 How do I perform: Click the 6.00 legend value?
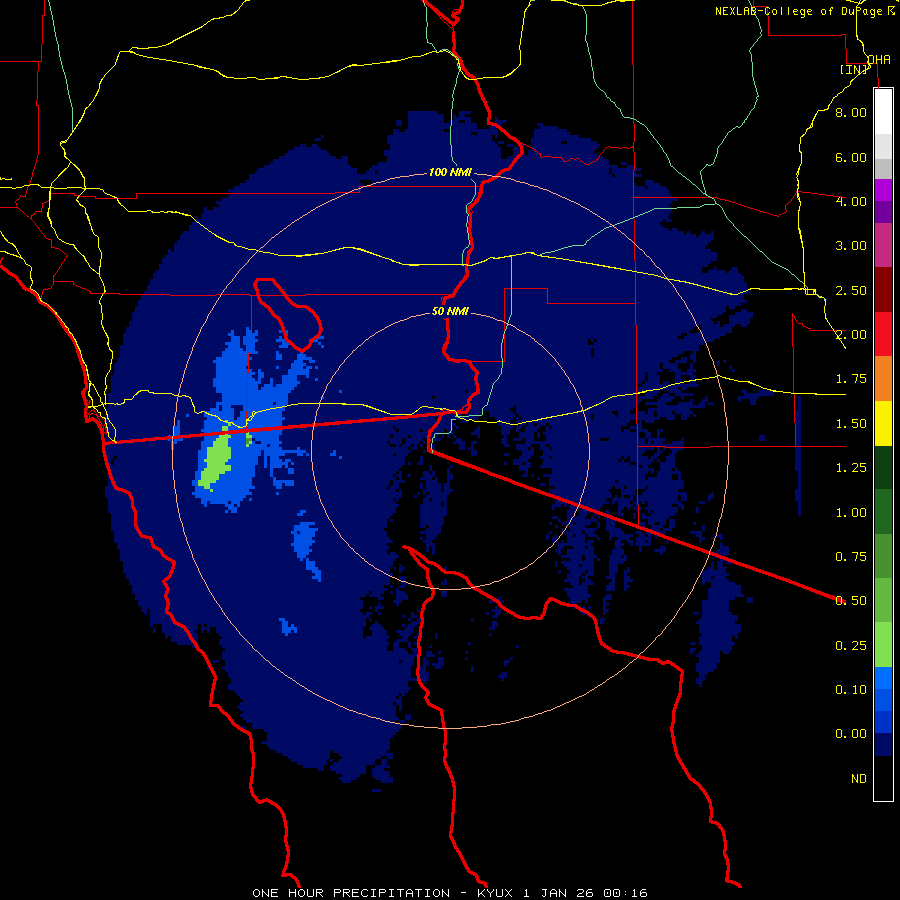pos(851,157)
